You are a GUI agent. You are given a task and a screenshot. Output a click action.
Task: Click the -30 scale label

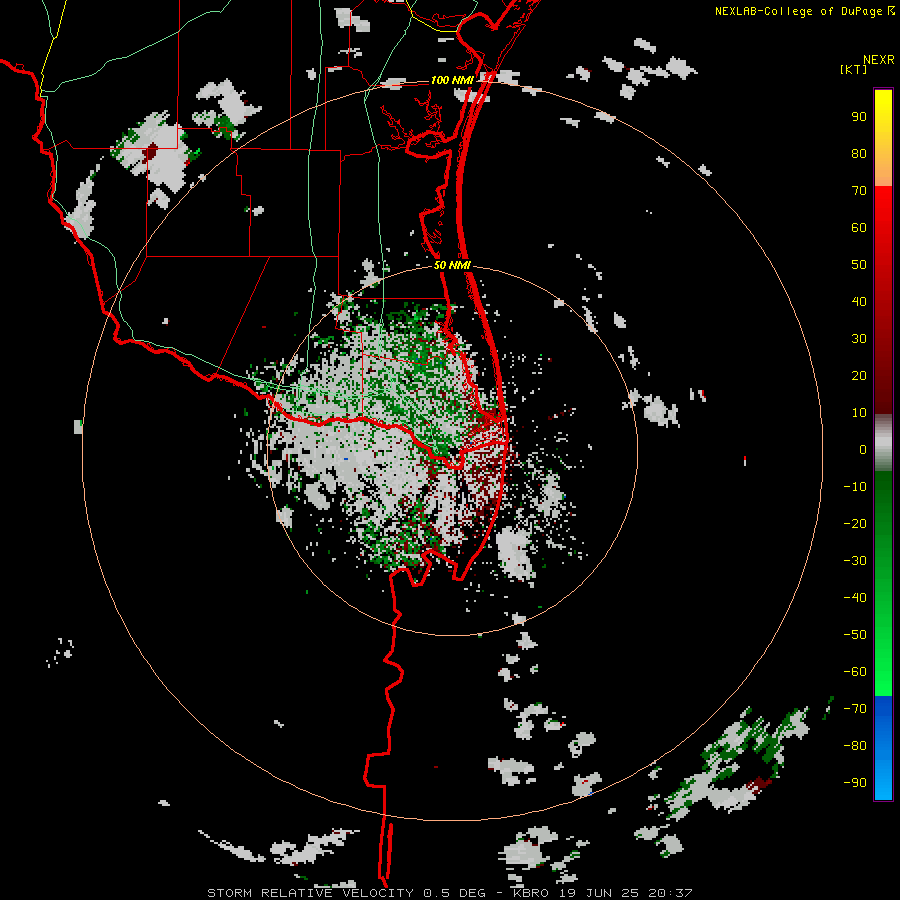pos(855,561)
